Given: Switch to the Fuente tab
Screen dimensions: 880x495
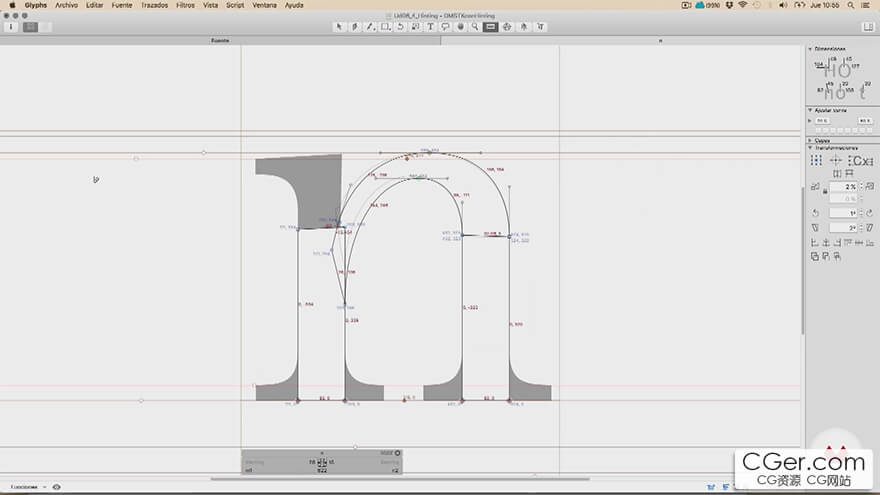Looking at the screenshot, I should [x=220, y=40].
